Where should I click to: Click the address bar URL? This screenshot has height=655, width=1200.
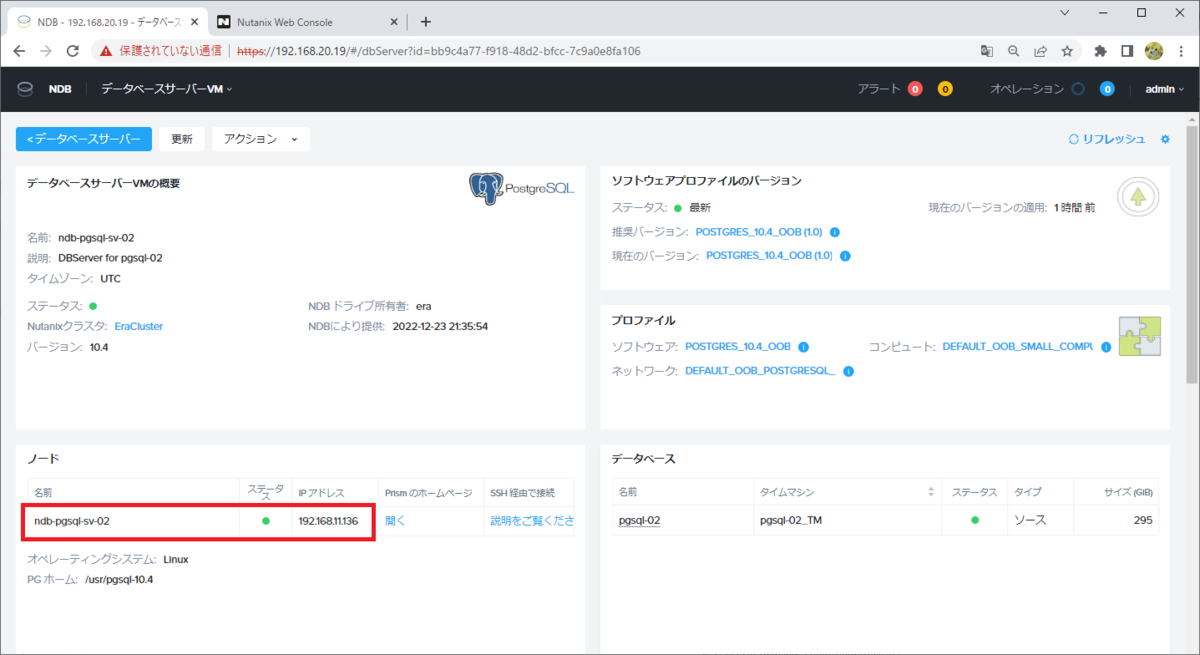[x=438, y=50]
